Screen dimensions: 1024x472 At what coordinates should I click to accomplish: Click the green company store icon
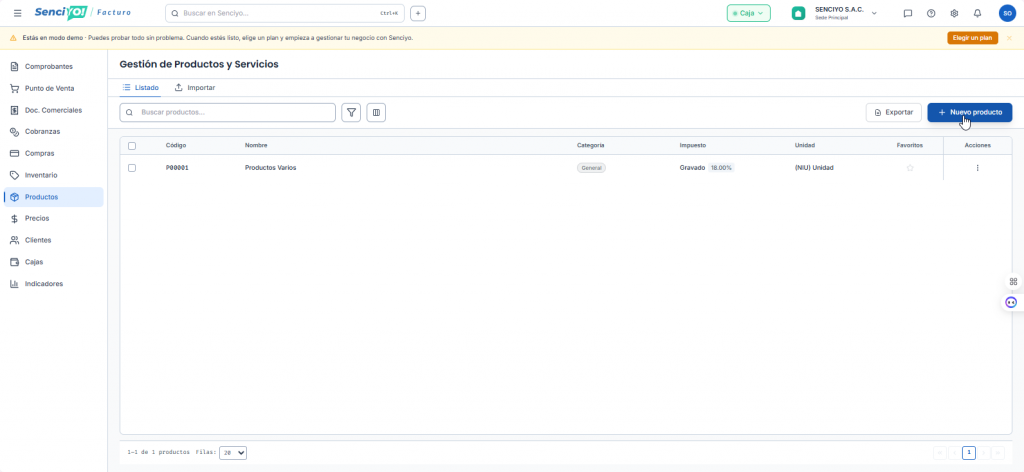[x=798, y=13]
